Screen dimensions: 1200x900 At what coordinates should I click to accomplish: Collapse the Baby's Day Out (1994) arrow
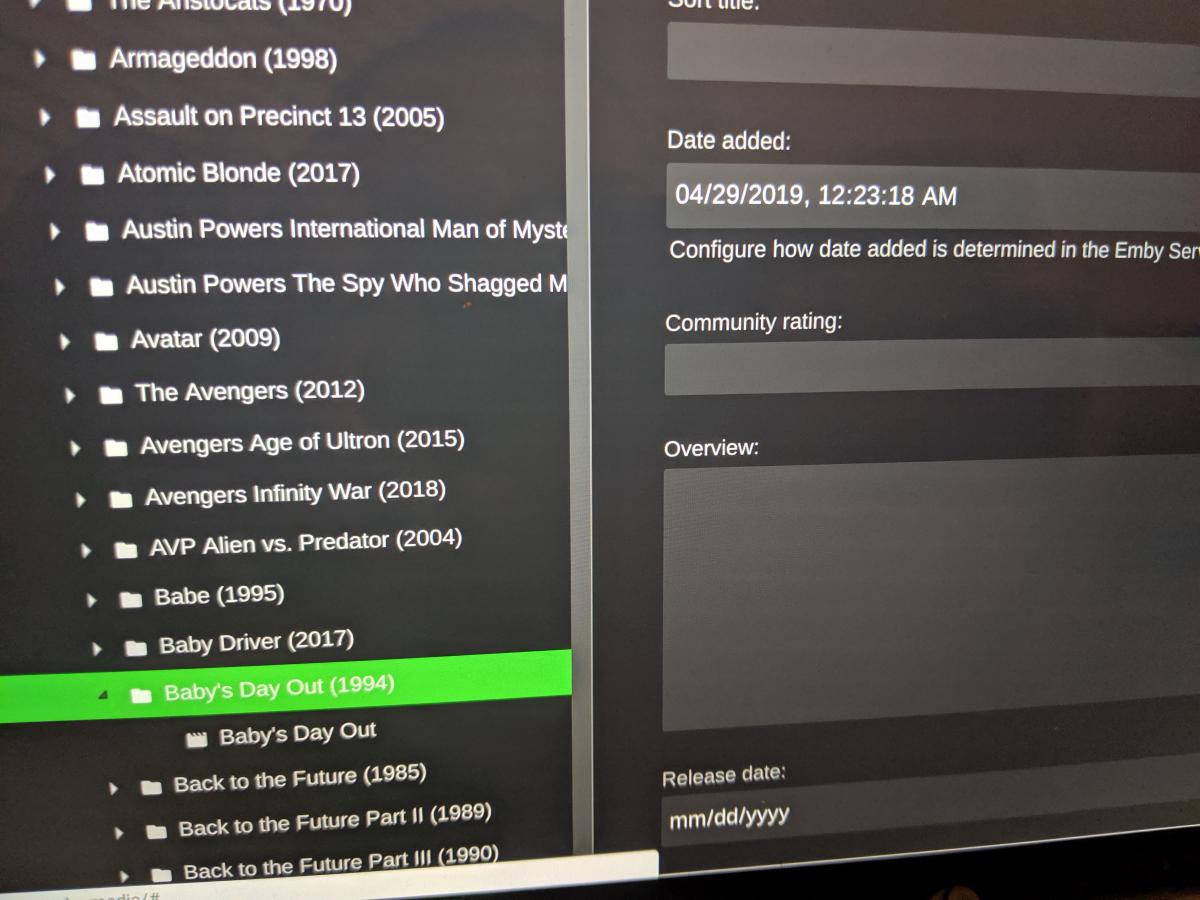[103, 696]
